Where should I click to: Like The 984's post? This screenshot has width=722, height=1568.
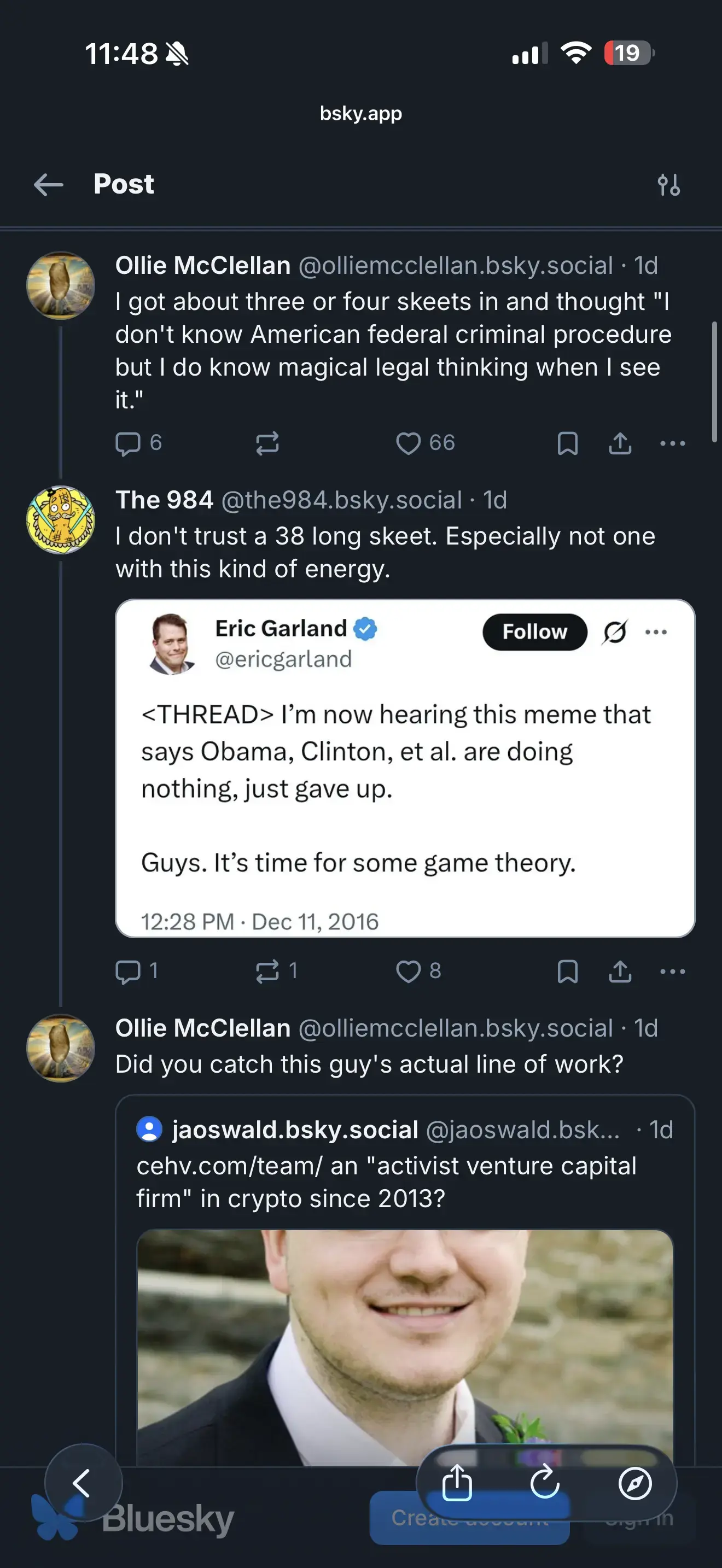coord(409,971)
